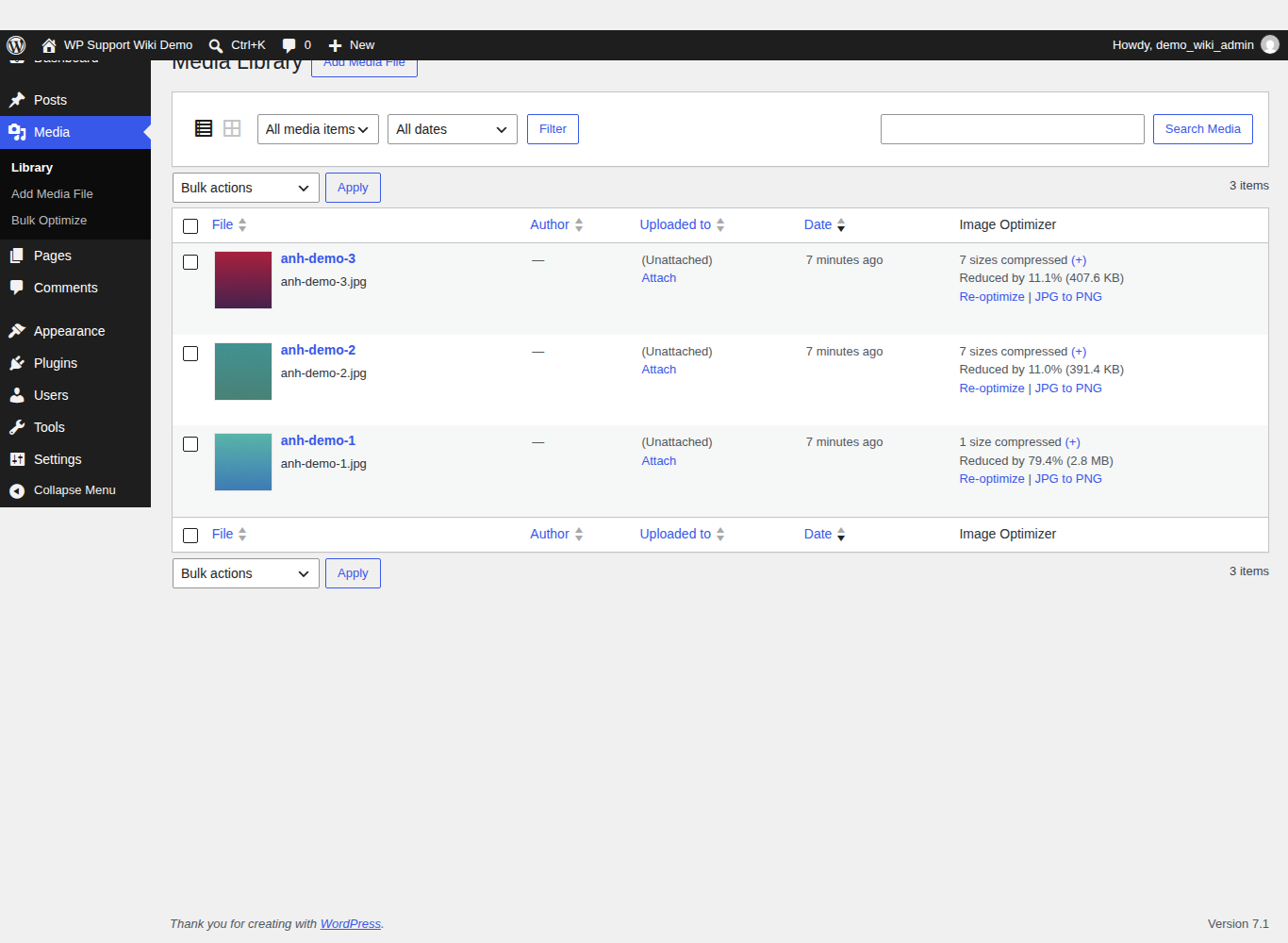
Task: Collapse the admin menu
Action: tap(75, 490)
